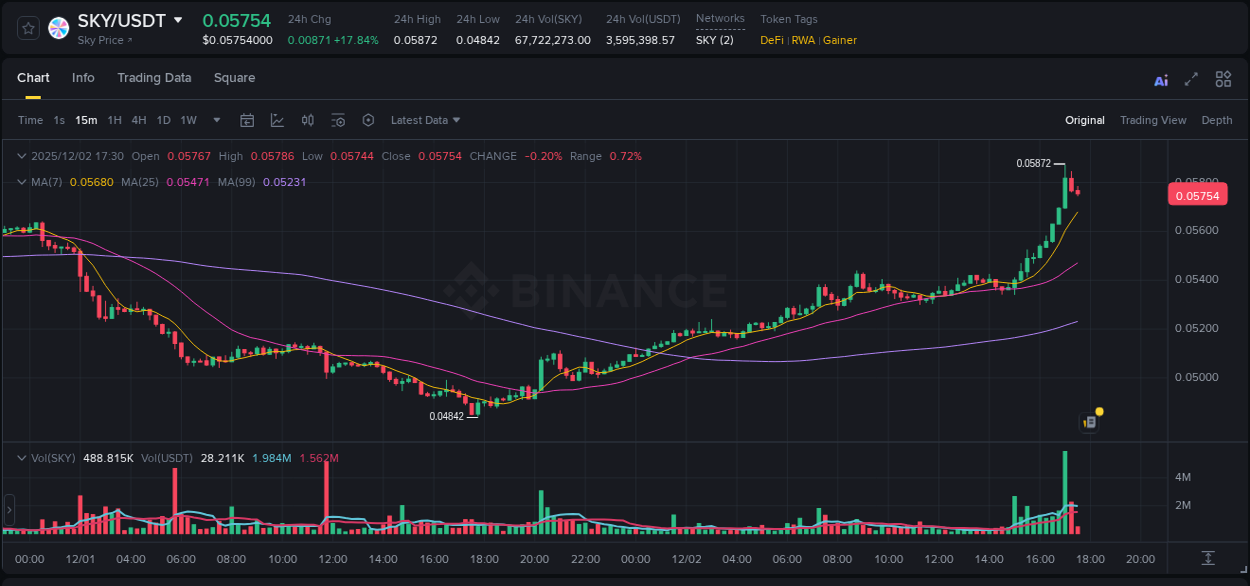
Task: Collapse the Vol(SKY) panel chevron
Action: 21,456
